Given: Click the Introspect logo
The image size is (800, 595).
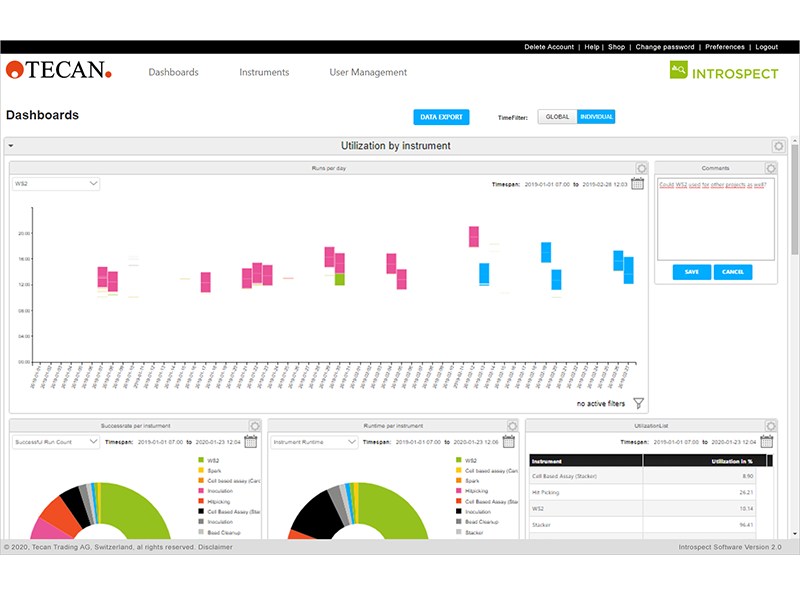Looking at the screenshot, I should pyautogui.click(x=724, y=71).
